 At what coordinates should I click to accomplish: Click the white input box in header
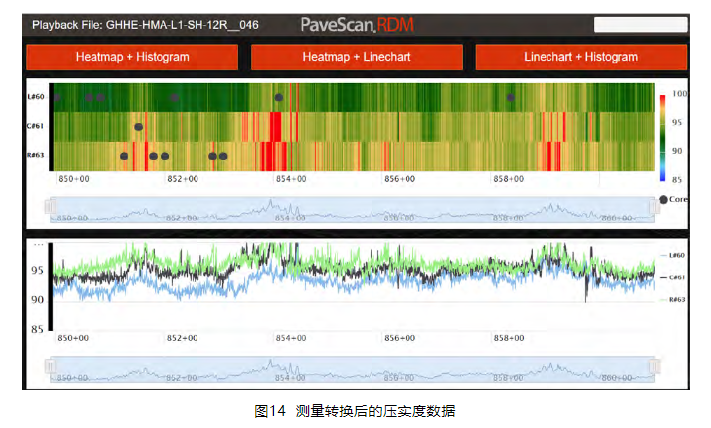[x=640, y=24]
